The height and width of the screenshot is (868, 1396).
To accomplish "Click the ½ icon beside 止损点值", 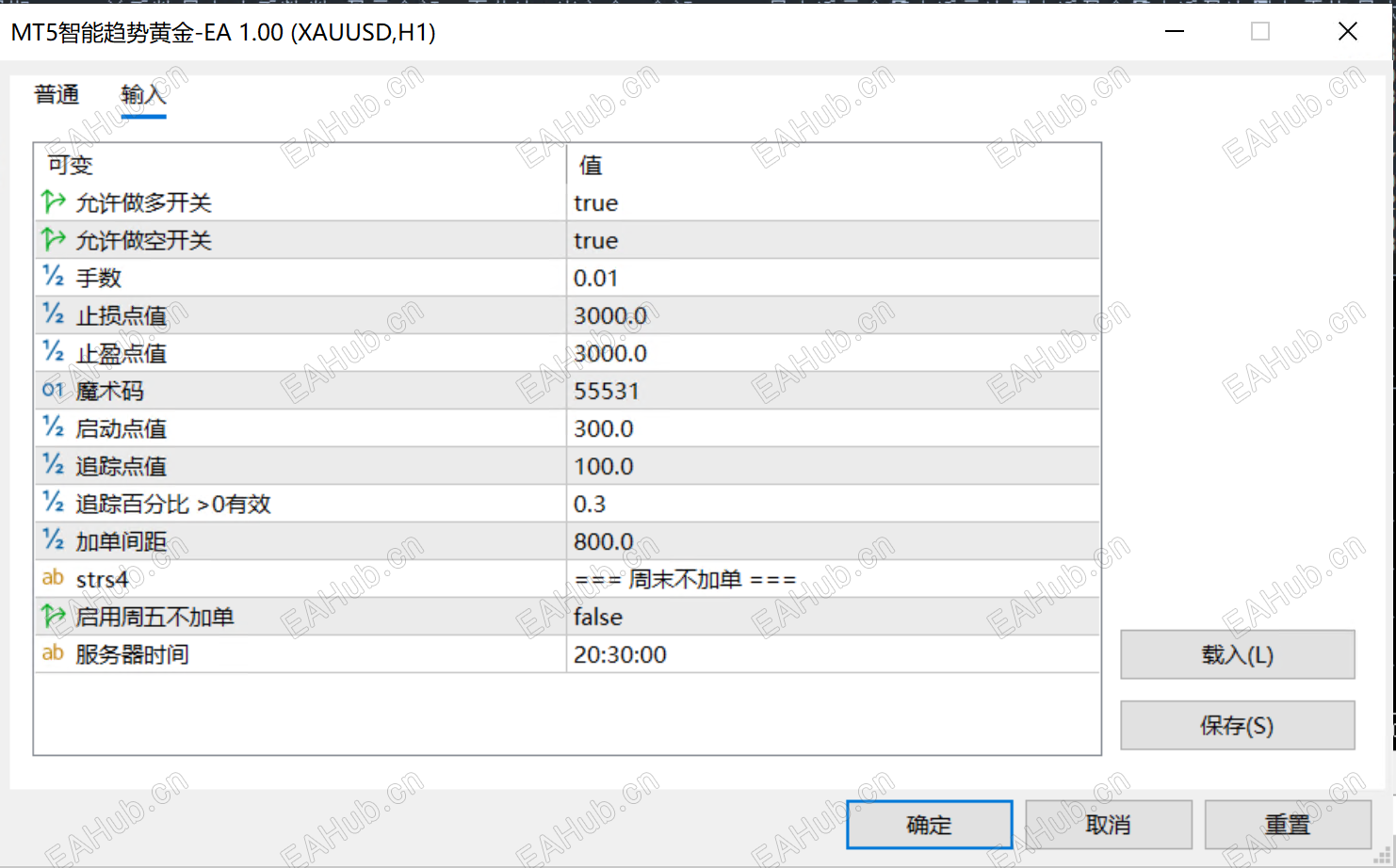I will click(53, 314).
